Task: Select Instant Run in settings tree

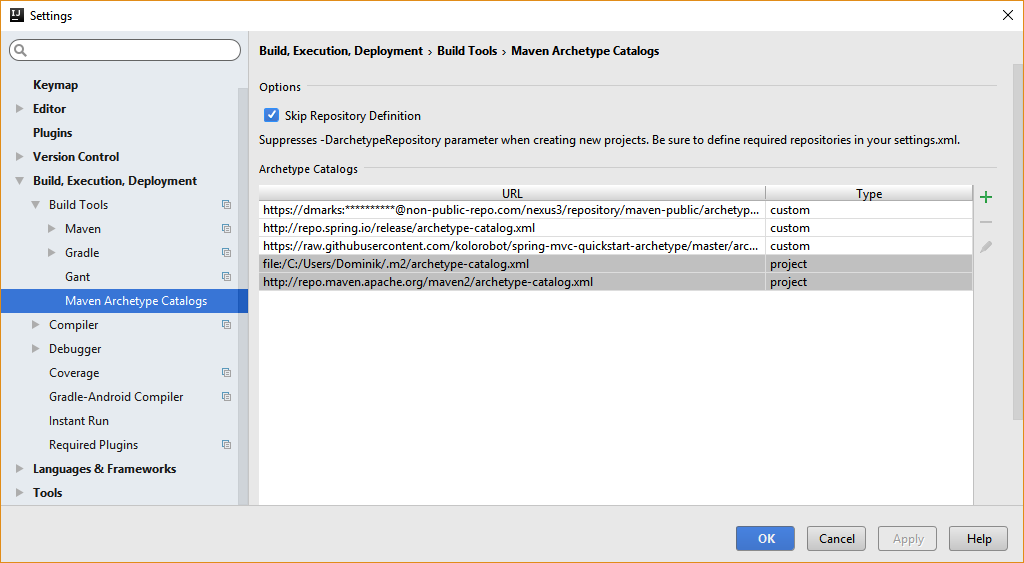Action: [x=79, y=421]
